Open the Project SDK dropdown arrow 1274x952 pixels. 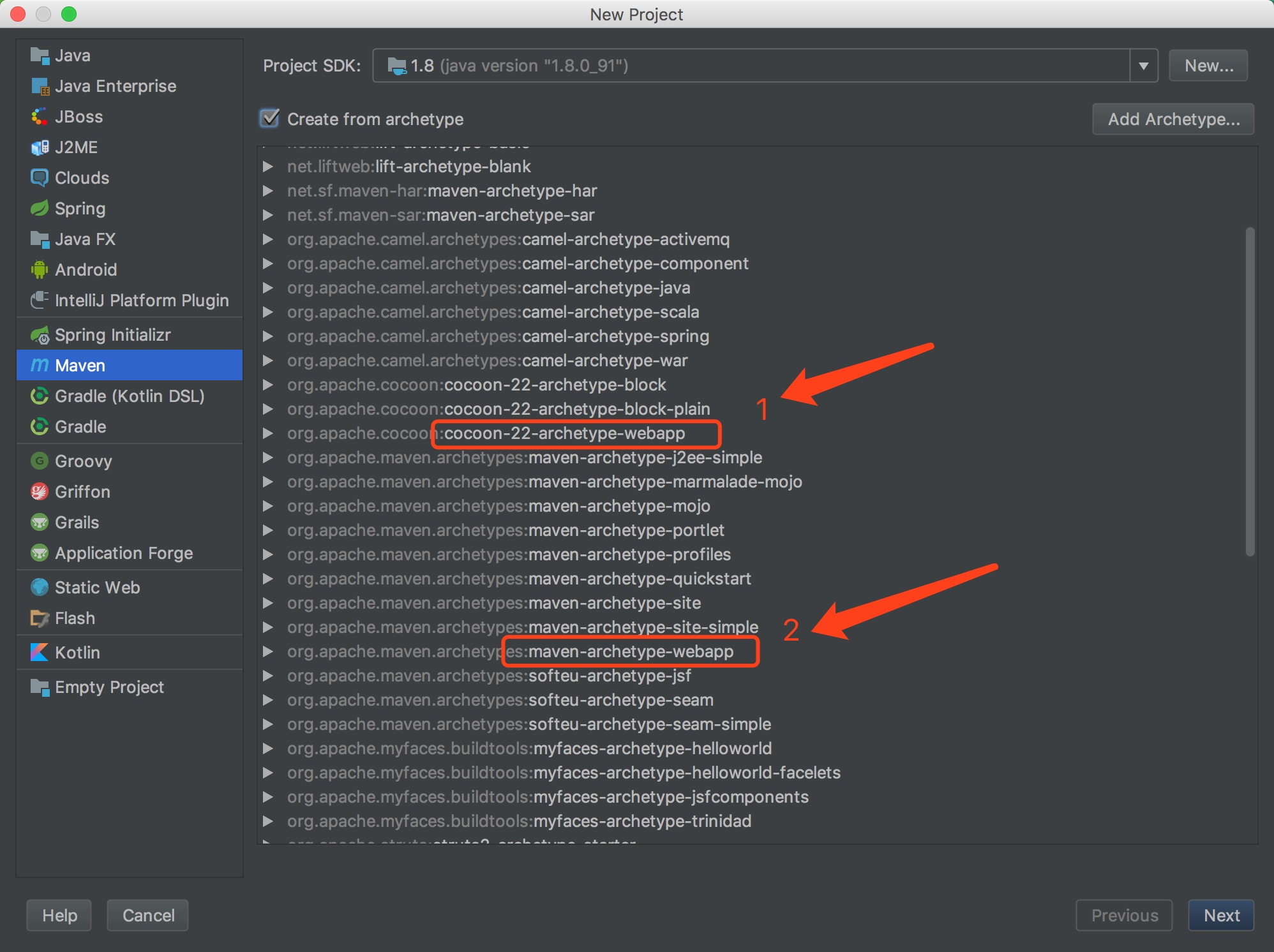[x=1143, y=66]
